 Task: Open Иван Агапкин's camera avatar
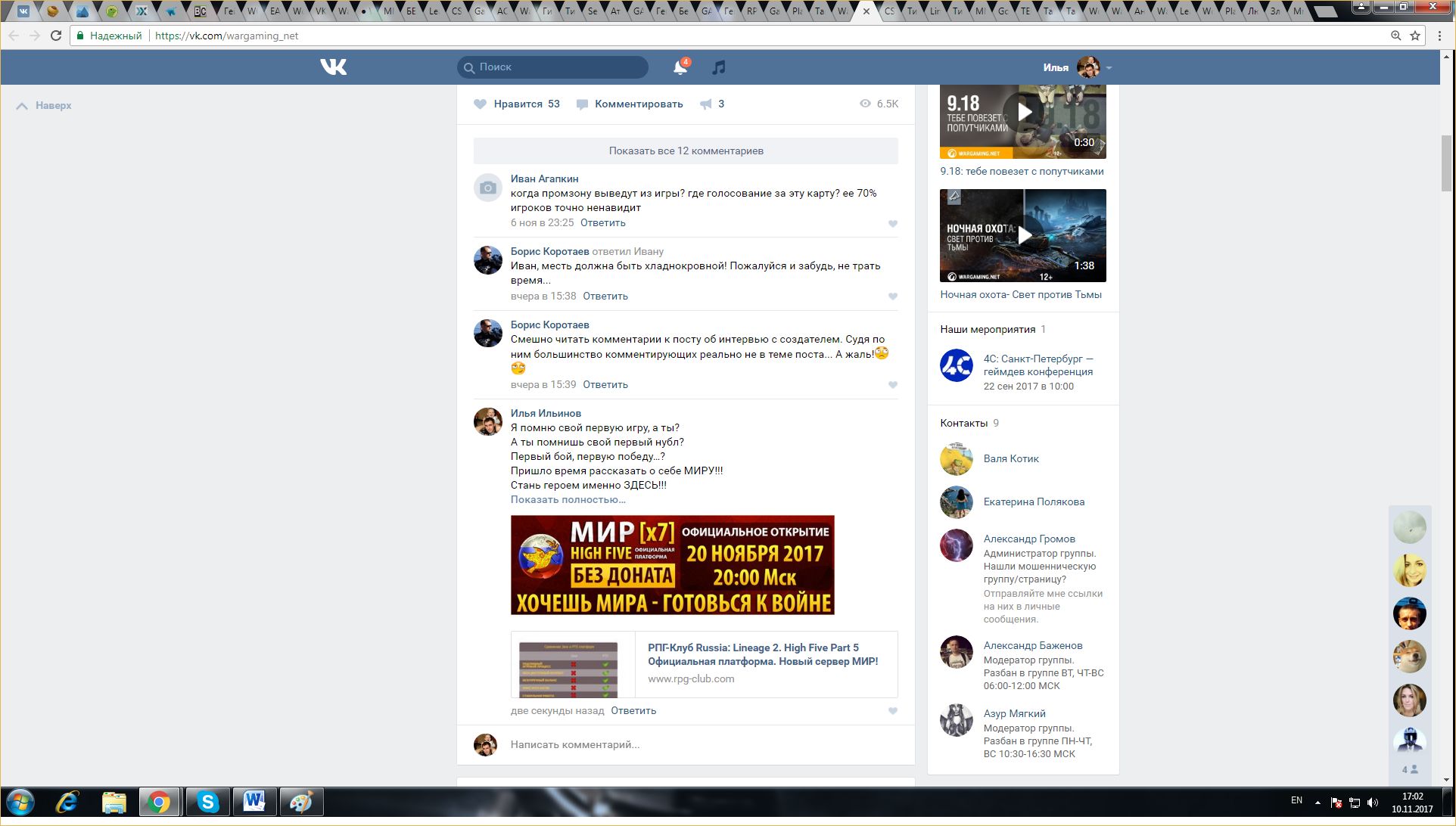(x=488, y=188)
